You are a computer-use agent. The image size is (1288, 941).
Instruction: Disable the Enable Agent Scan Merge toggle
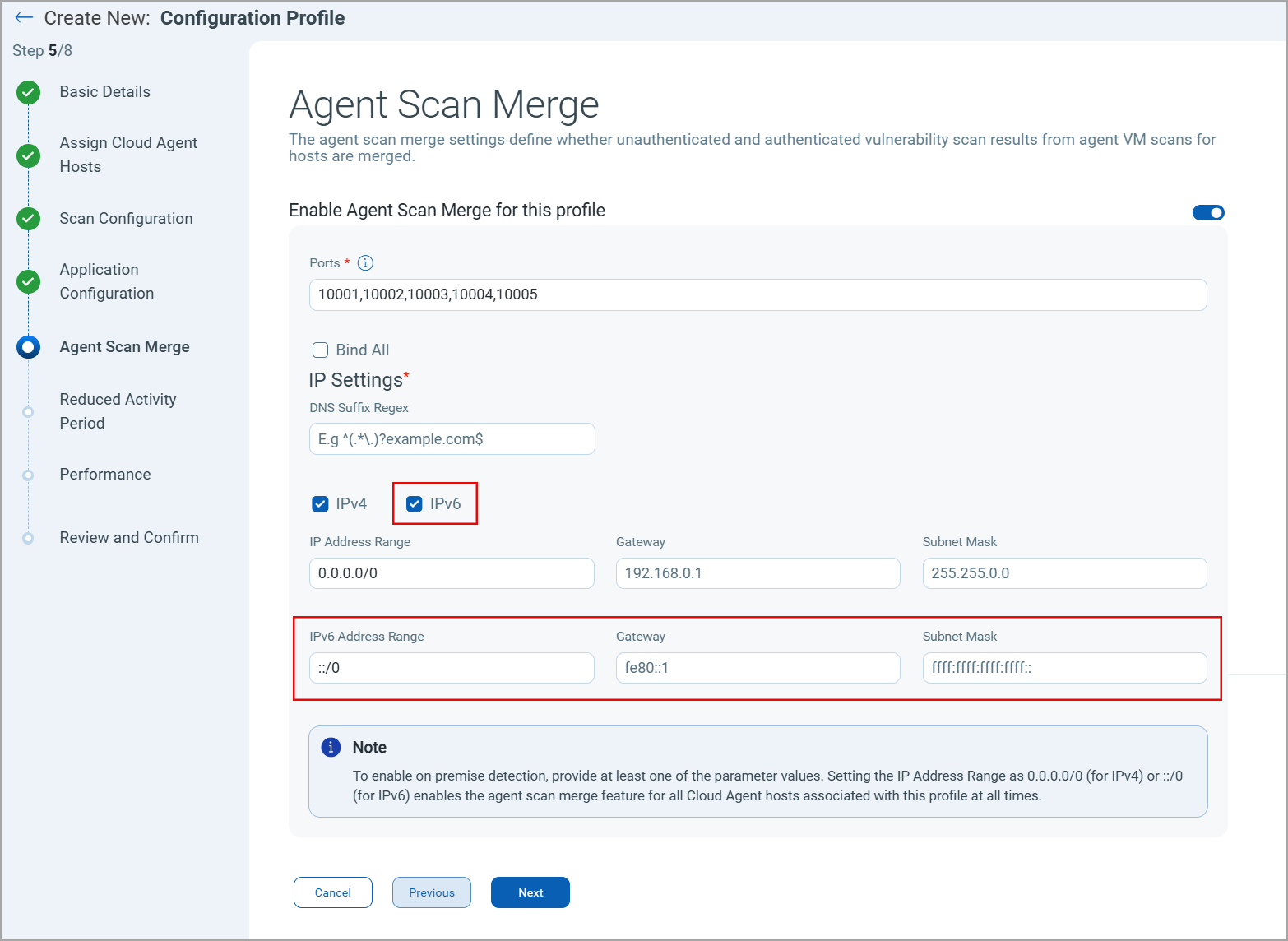[1208, 213]
